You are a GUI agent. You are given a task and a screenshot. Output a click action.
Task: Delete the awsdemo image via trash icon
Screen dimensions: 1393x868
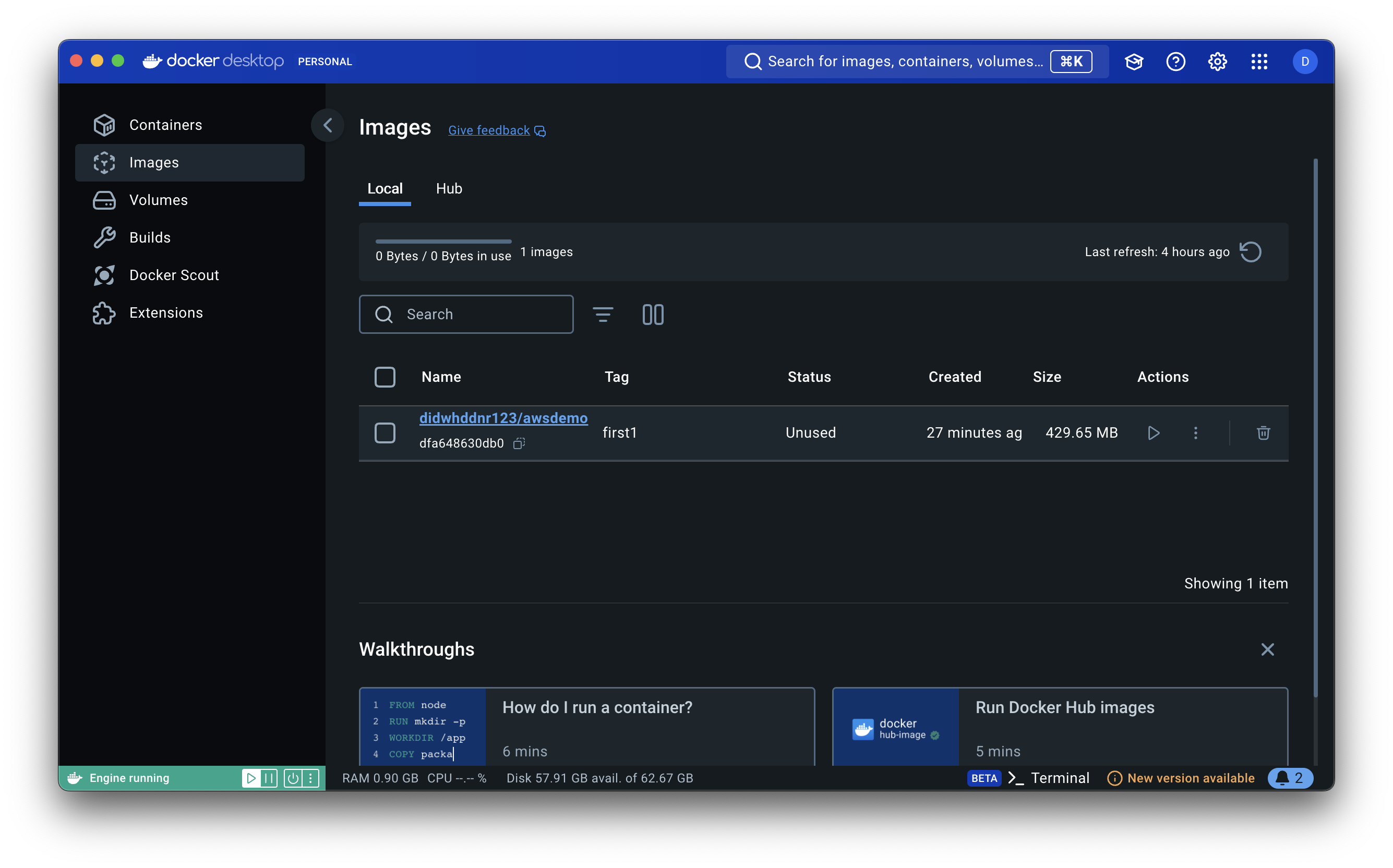(1263, 433)
